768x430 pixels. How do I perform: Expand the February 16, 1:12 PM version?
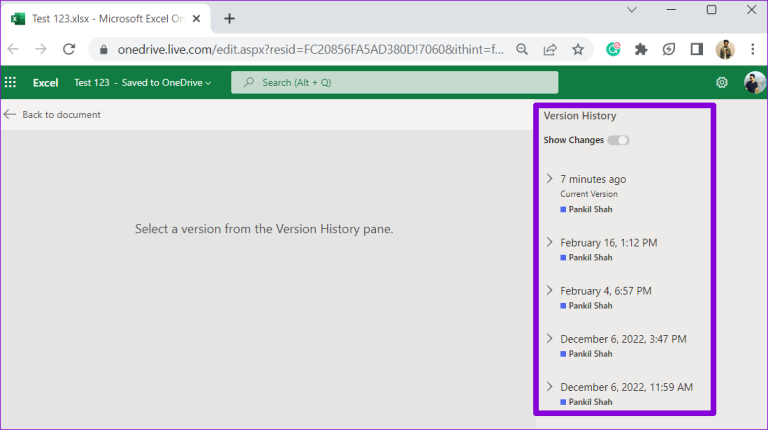tap(549, 242)
